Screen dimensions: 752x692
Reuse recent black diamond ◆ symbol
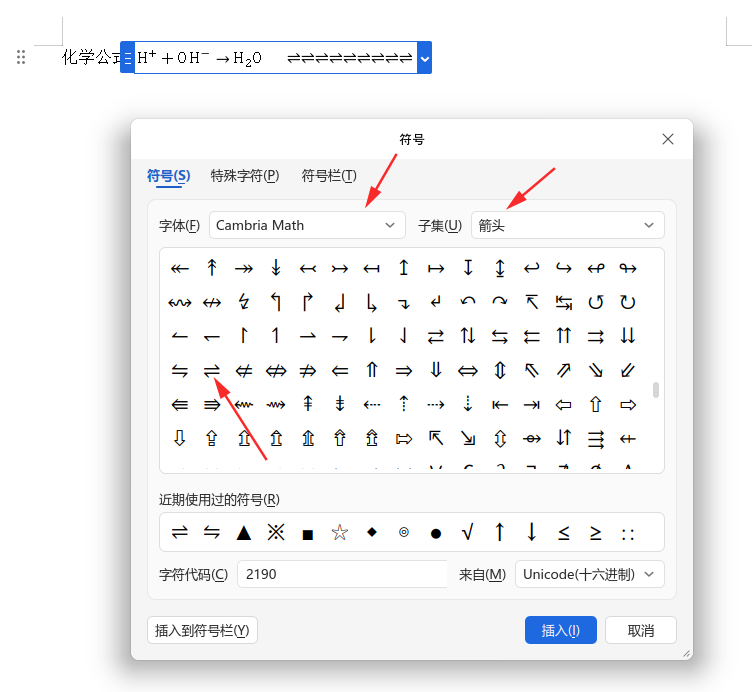(372, 532)
